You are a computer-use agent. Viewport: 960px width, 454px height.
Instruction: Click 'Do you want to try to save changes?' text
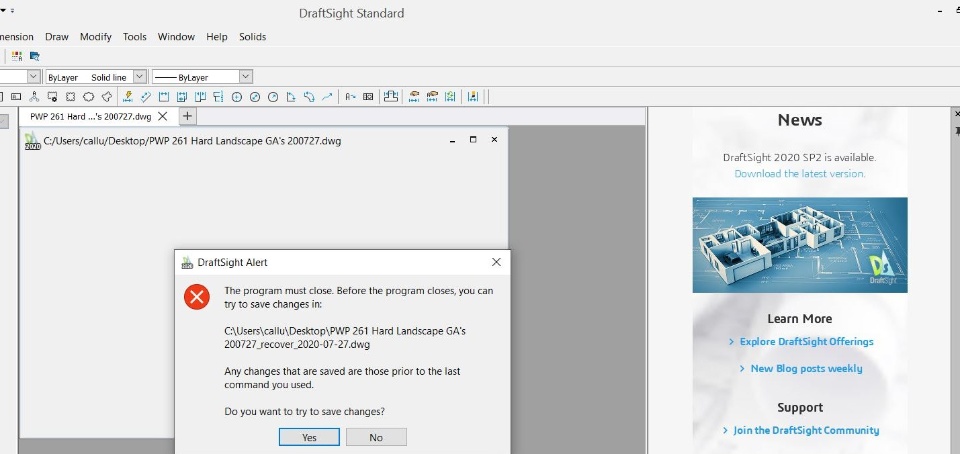click(304, 412)
